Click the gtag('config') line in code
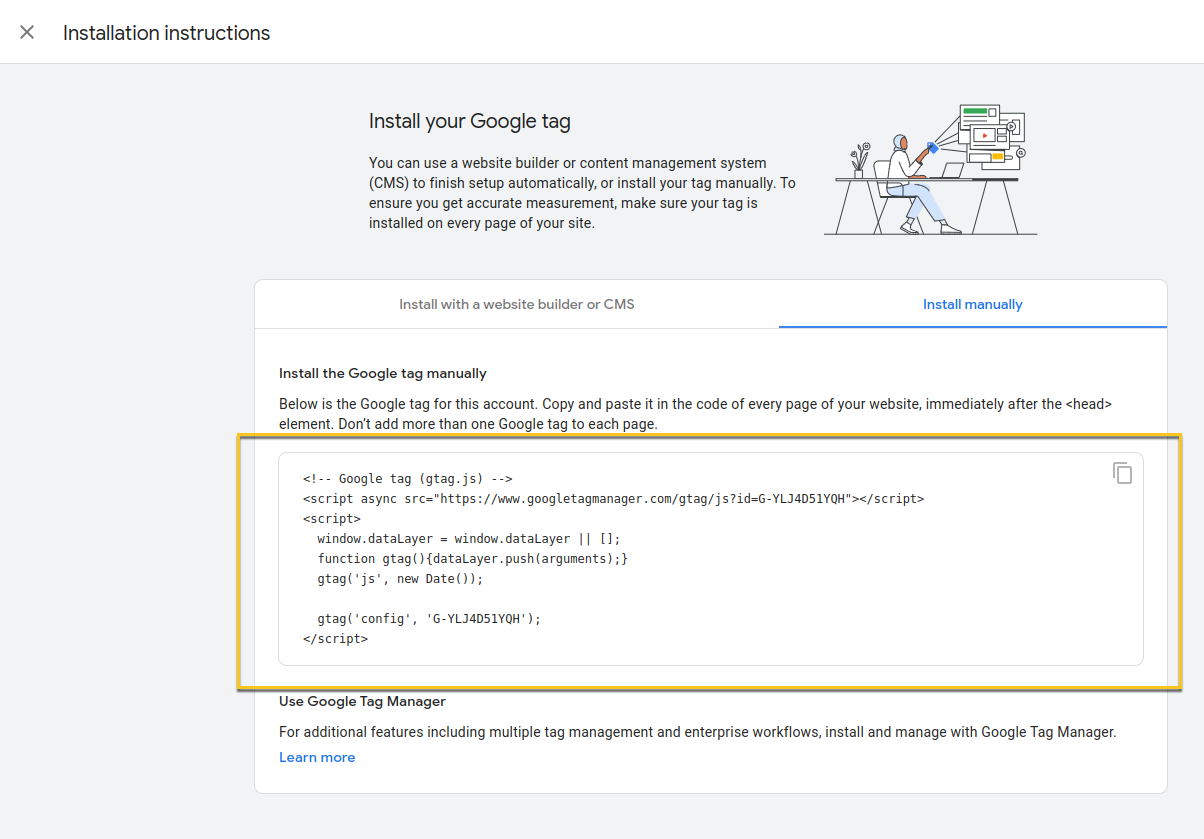 pyautogui.click(x=428, y=618)
